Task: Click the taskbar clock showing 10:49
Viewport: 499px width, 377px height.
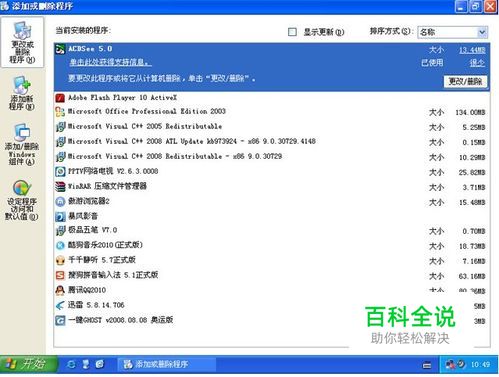Action: (x=480, y=365)
